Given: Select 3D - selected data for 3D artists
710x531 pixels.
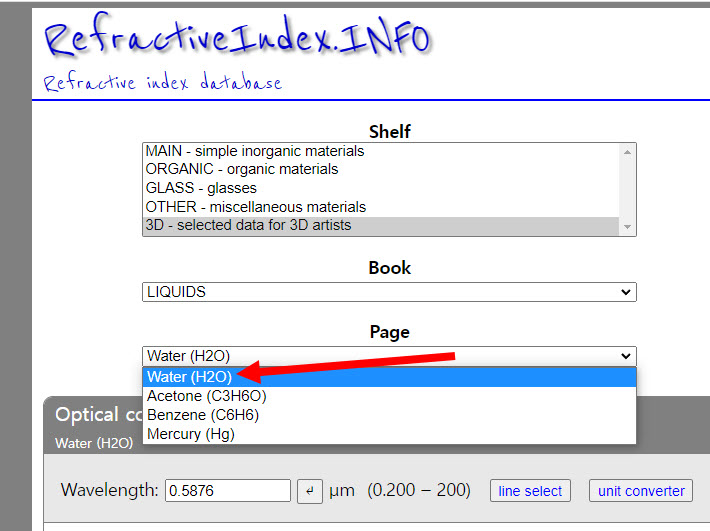Looking at the screenshot, I should click(x=381, y=225).
